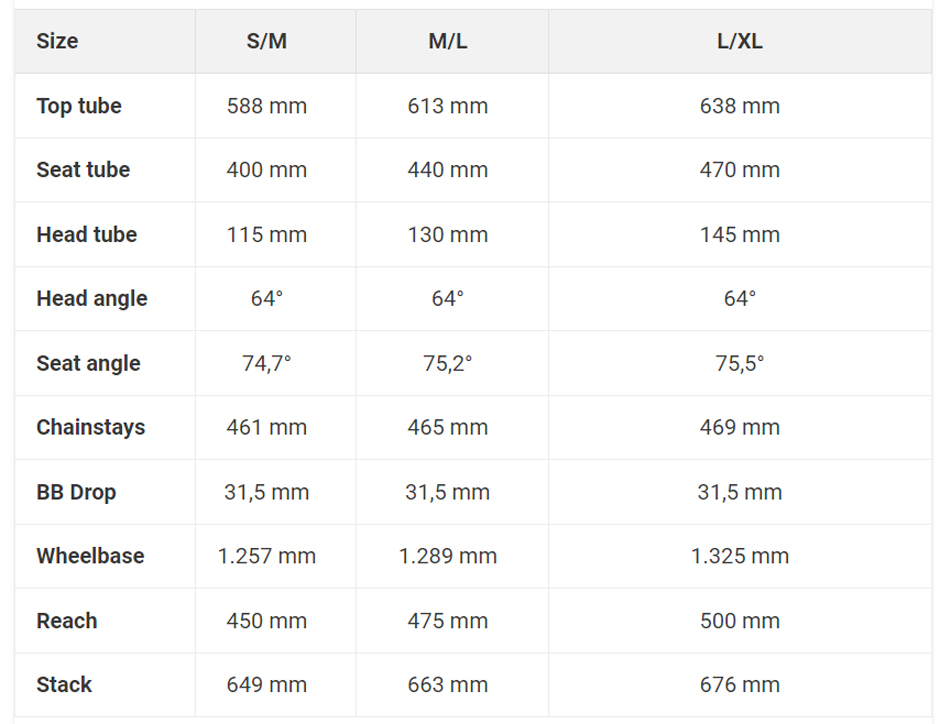Click the L/XL size column header

[x=740, y=41]
